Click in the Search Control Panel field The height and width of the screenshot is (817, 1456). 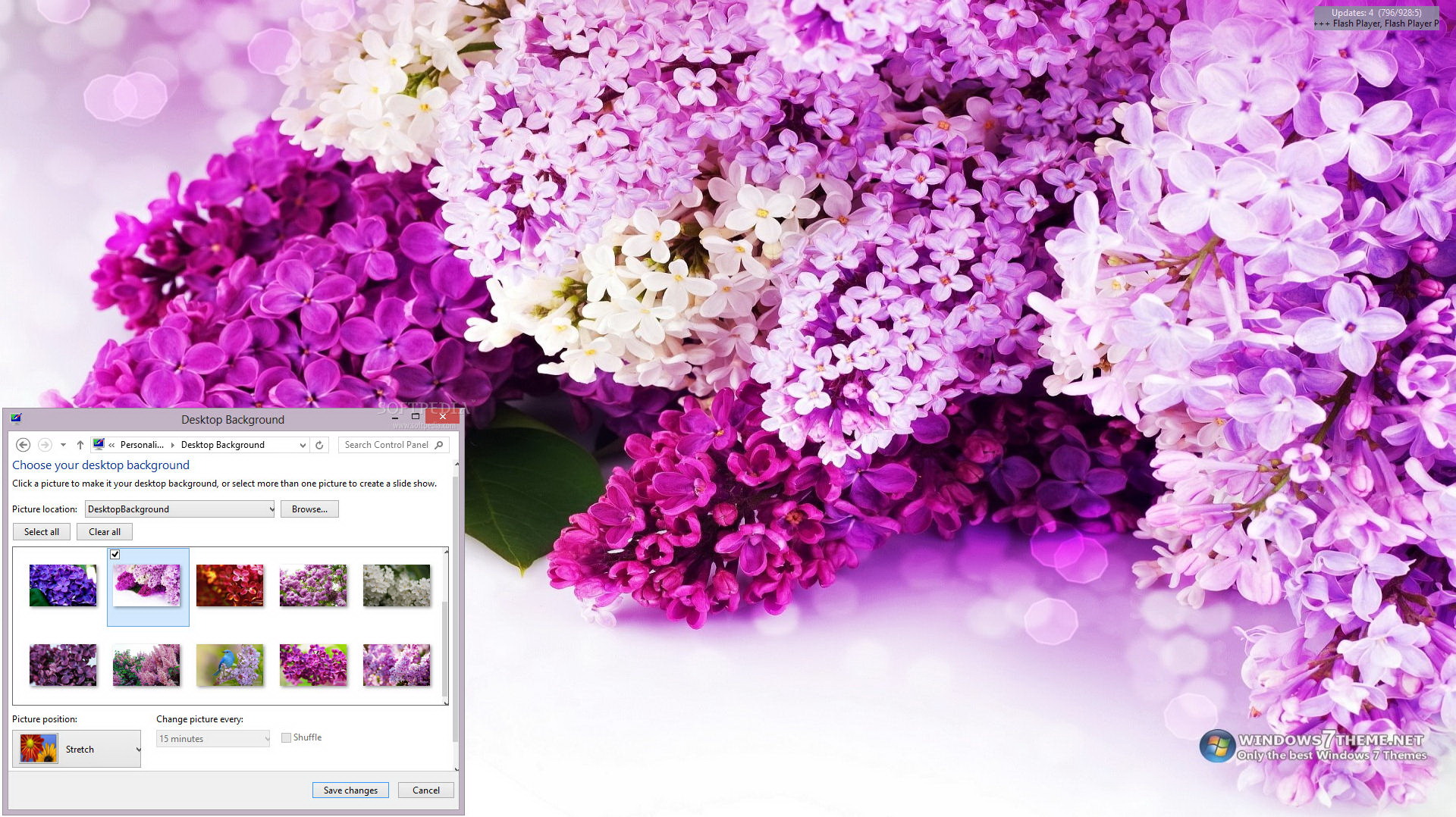[385, 445]
